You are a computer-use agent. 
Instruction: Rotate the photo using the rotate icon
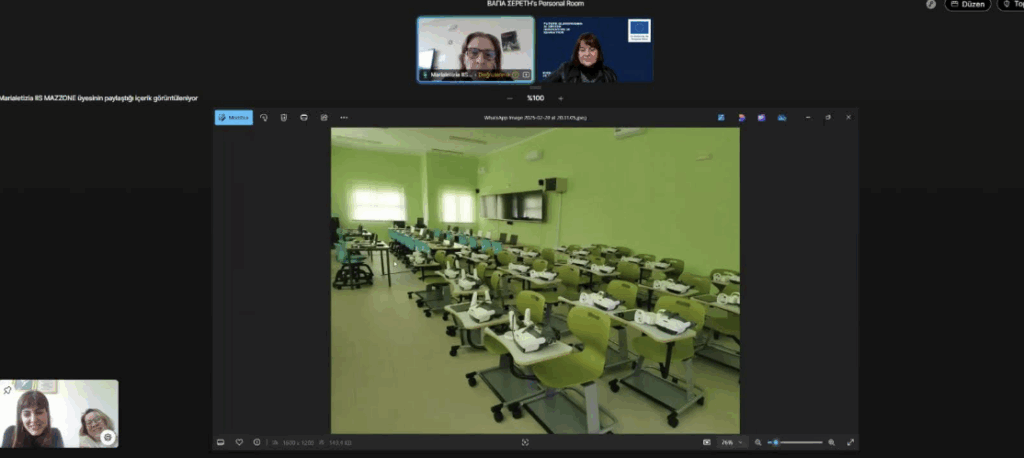point(264,117)
